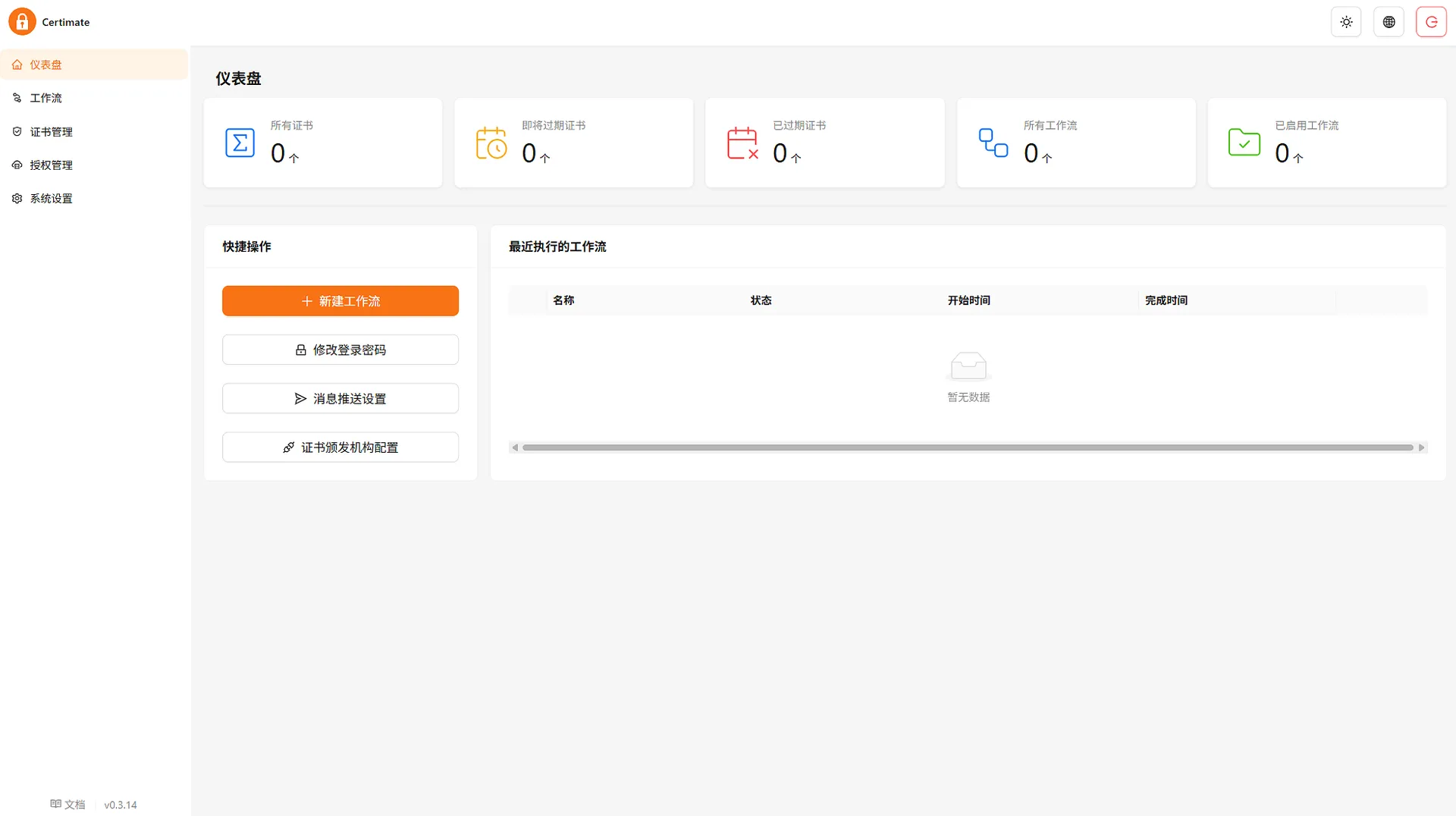Open 消息推送设置
Screen dimensions: 1456x816
coord(340,397)
